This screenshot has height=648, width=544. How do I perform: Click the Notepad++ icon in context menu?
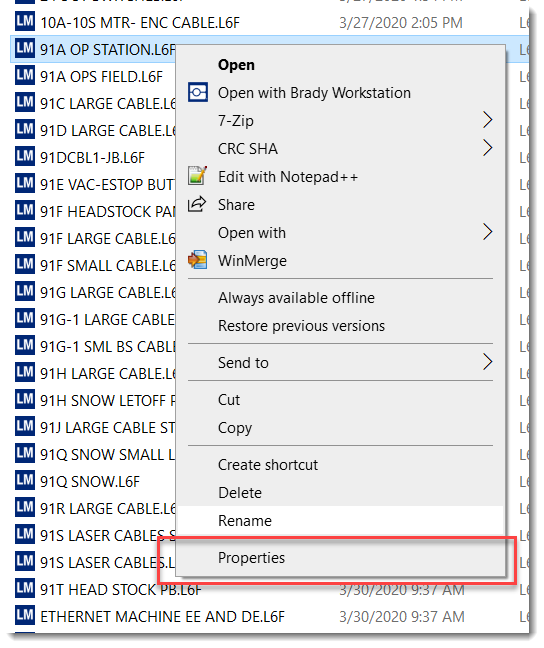(x=198, y=176)
